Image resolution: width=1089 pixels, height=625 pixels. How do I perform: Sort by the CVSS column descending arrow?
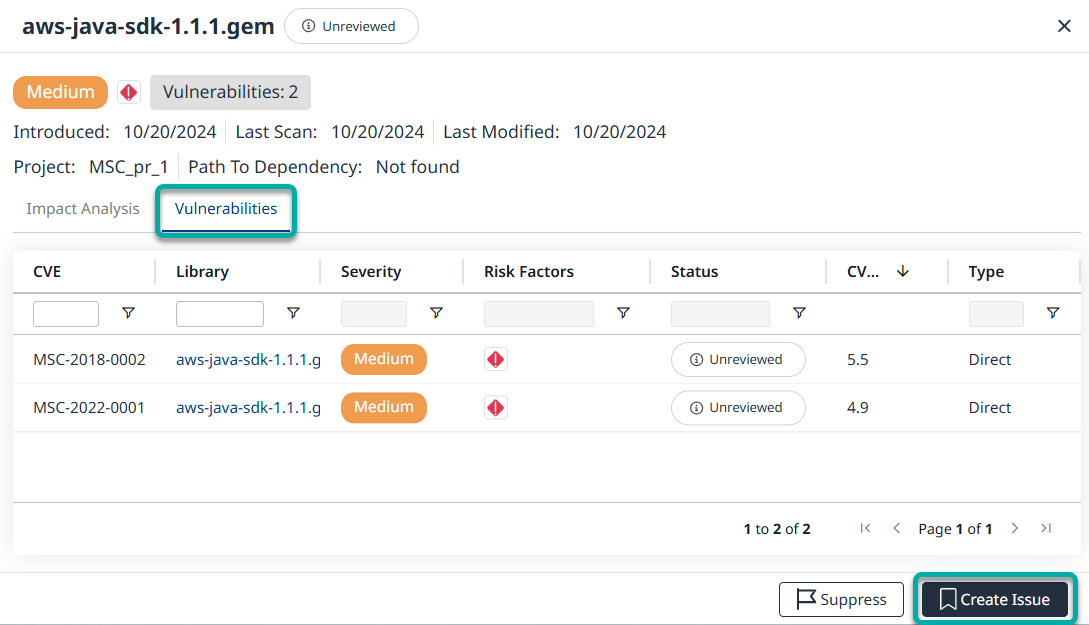[x=902, y=271]
